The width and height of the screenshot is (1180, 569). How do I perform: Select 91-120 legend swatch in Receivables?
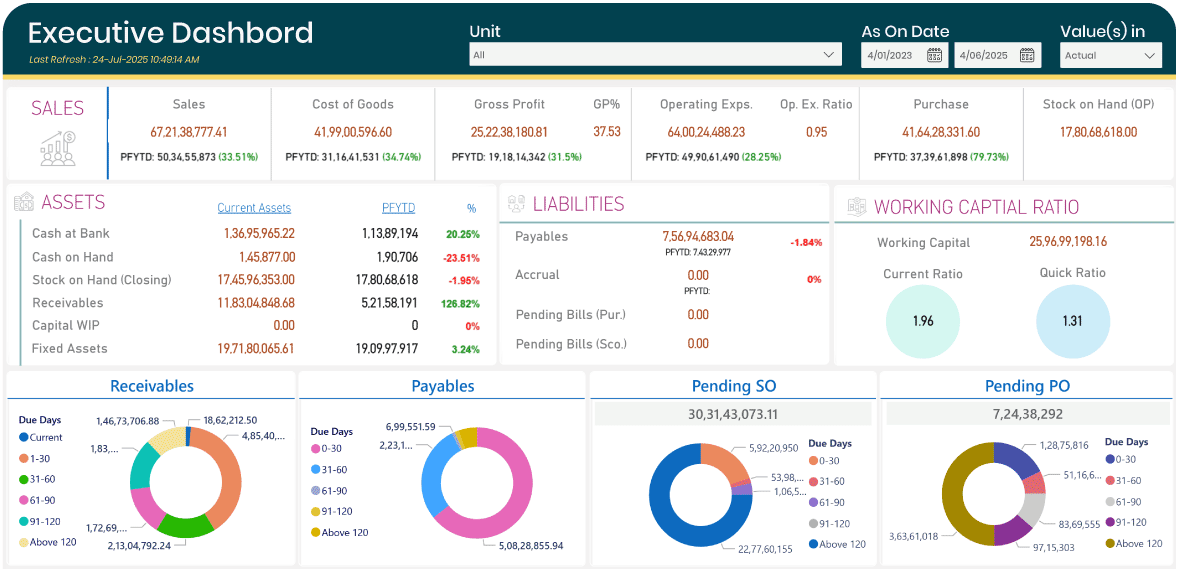[23, 522]
